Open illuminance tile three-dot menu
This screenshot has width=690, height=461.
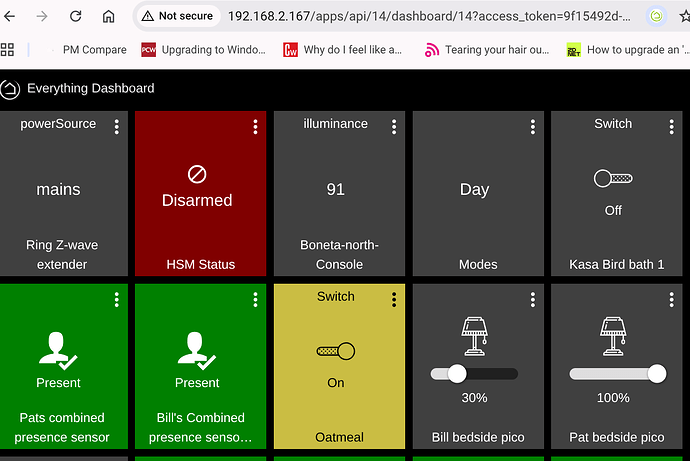[x=394, y=126]
